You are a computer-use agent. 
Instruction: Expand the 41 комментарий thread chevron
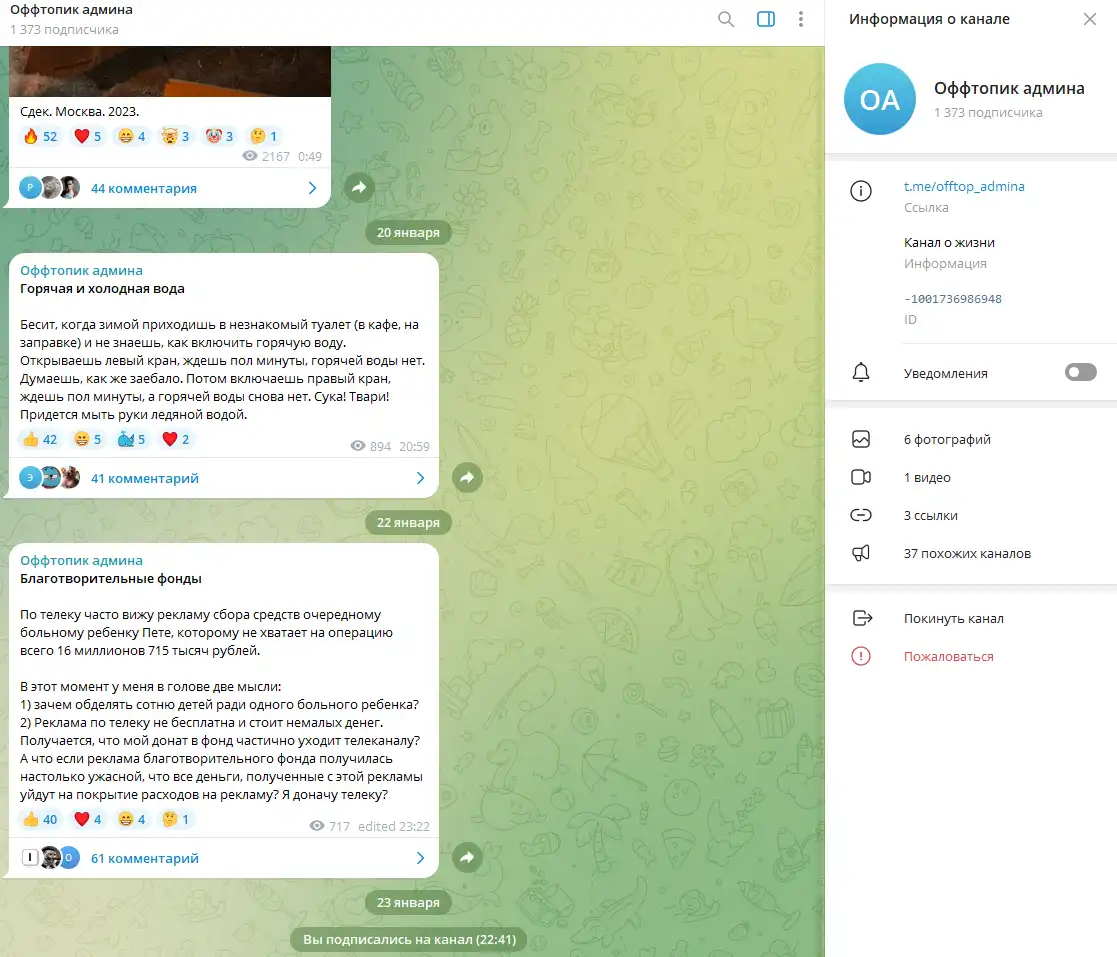pyautogui.click(x=420, y=478)
